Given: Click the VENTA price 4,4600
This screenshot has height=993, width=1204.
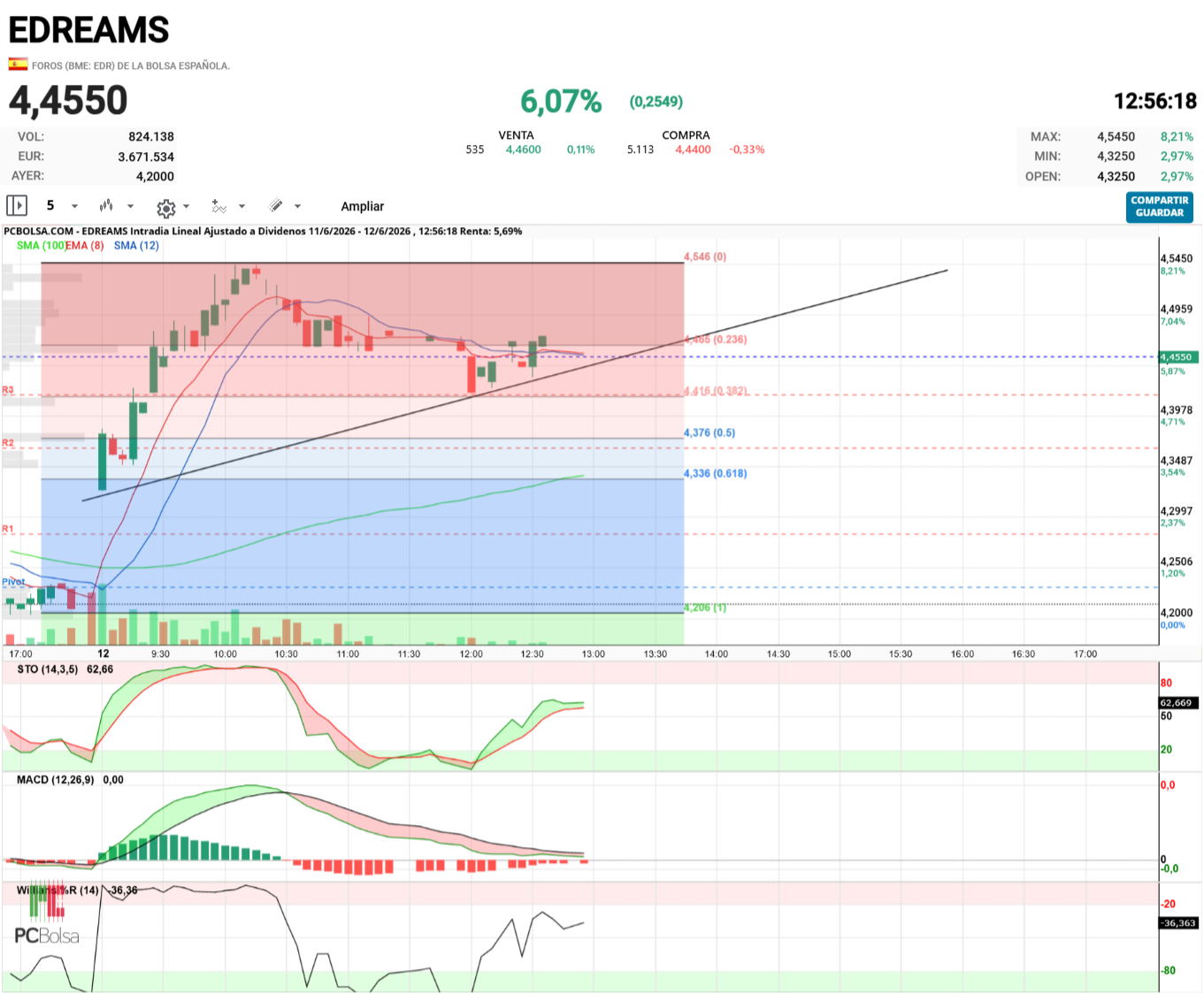Looking at the screenshot, I should pyautogui.click(x=524, y=149).
